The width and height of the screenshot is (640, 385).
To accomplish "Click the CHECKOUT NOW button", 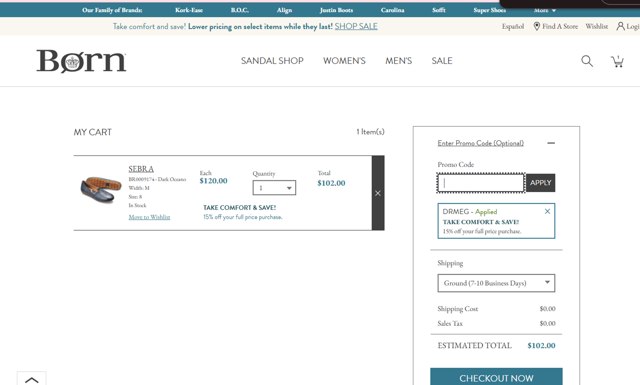I will pos(496,376).
